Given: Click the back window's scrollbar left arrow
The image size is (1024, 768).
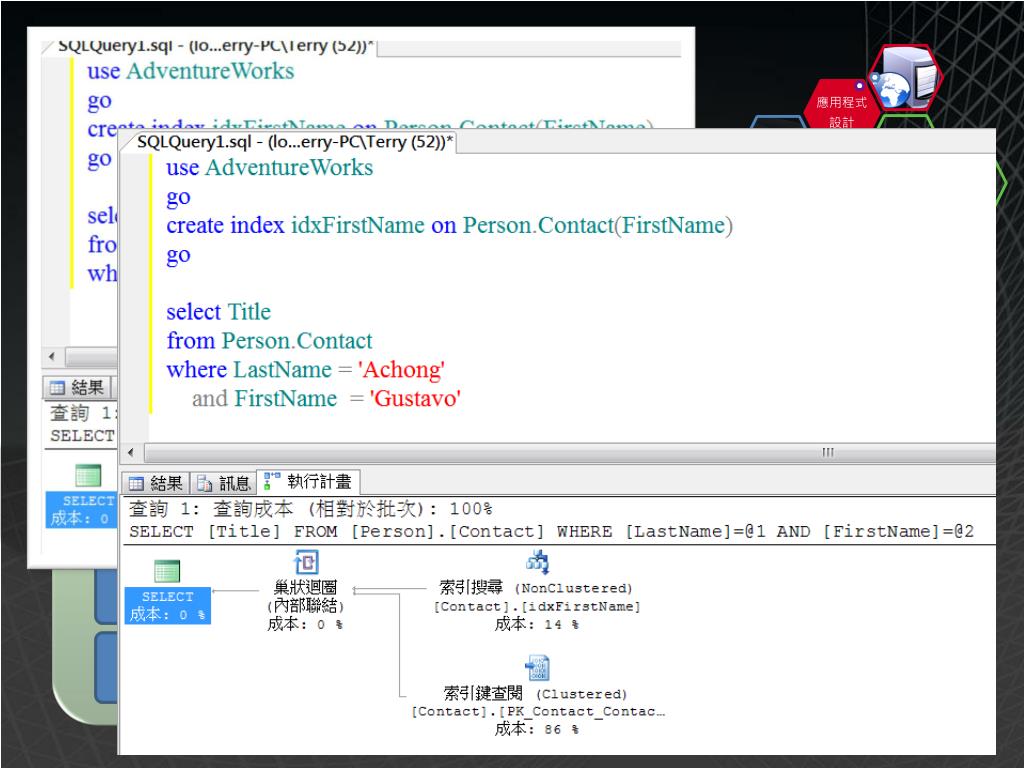Looking at the screenshot, I should tap(52, 357).
